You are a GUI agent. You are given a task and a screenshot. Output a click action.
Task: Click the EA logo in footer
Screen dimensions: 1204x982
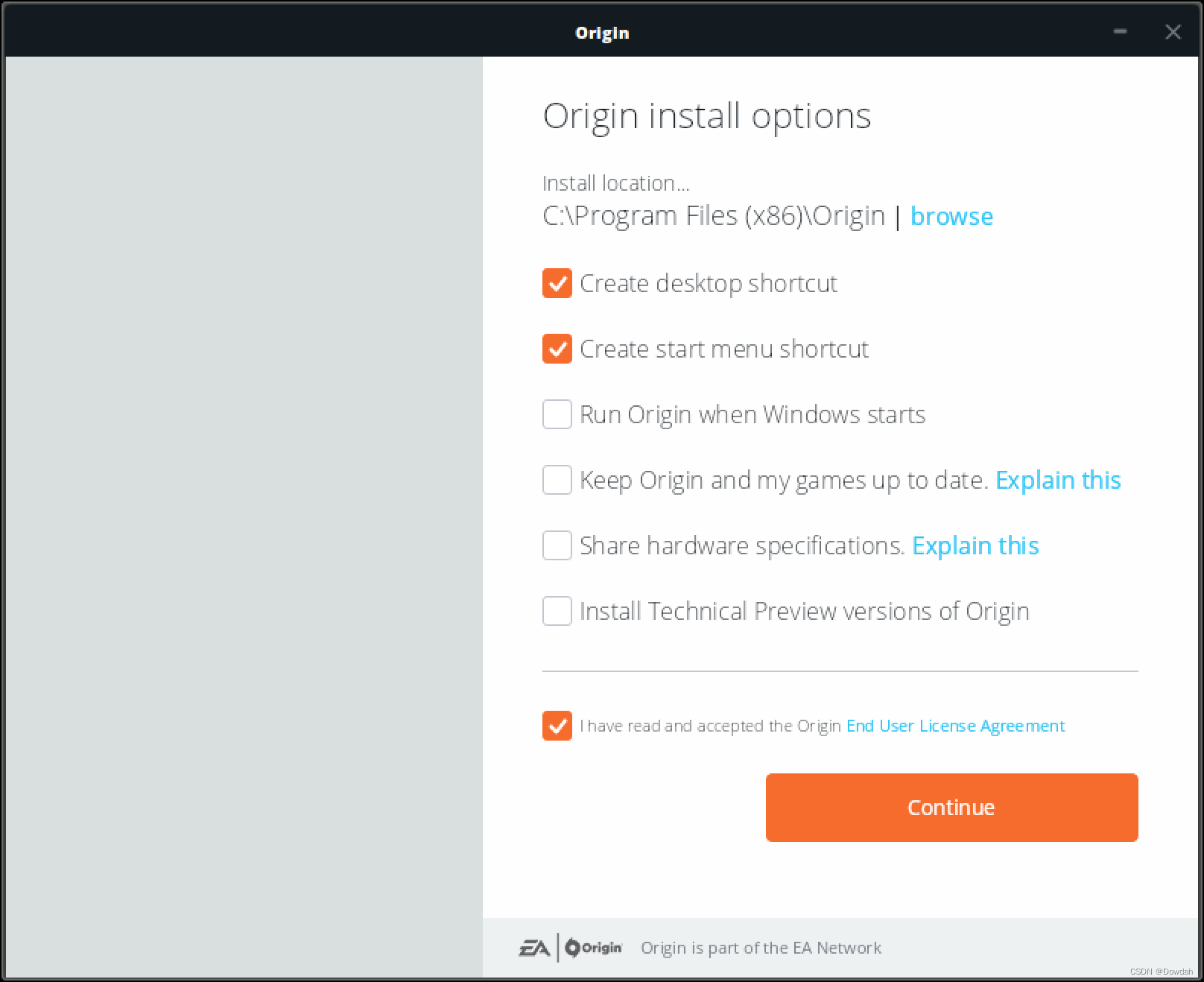(535, 948)
